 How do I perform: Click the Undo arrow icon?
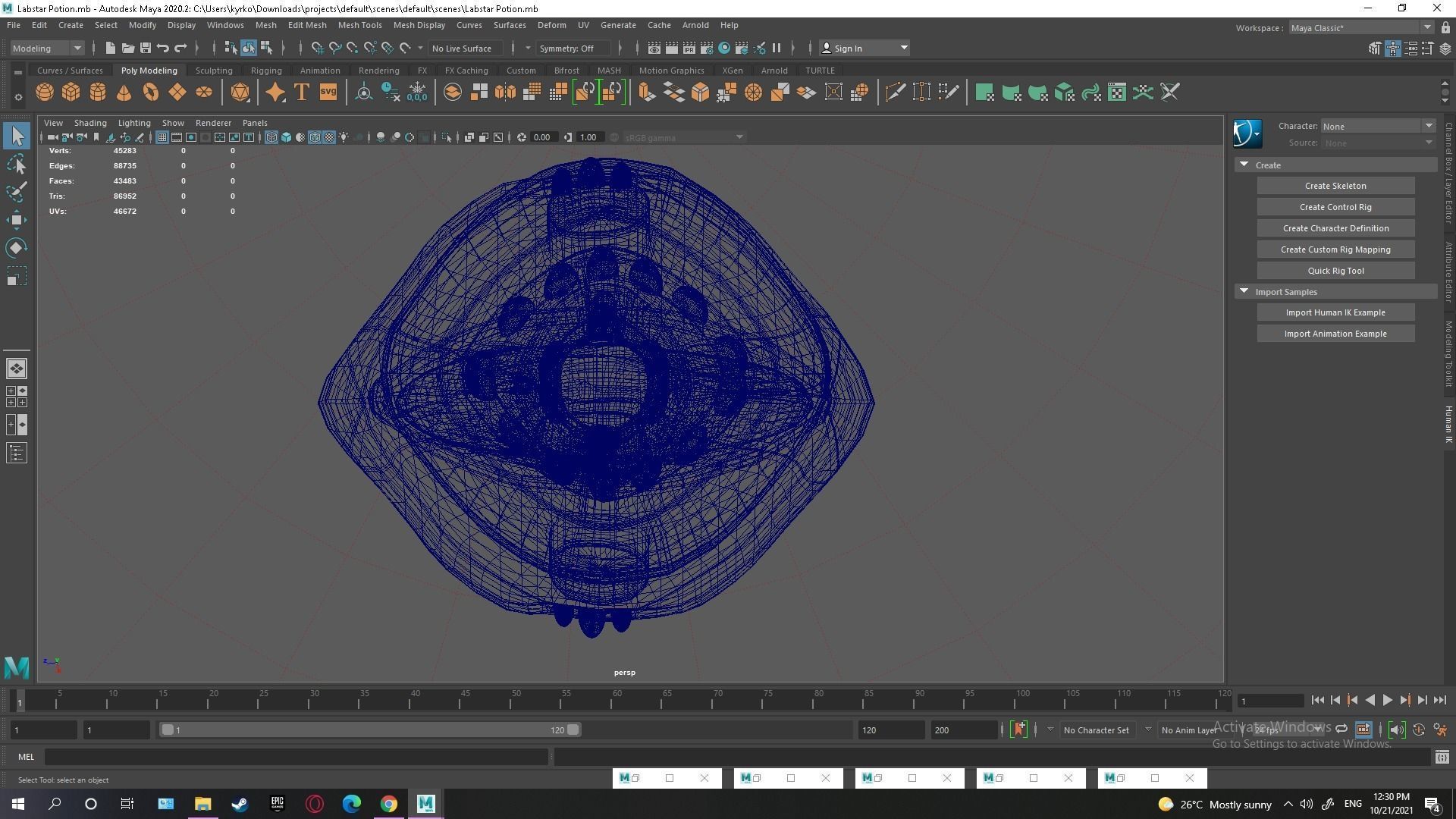[162, 48]
